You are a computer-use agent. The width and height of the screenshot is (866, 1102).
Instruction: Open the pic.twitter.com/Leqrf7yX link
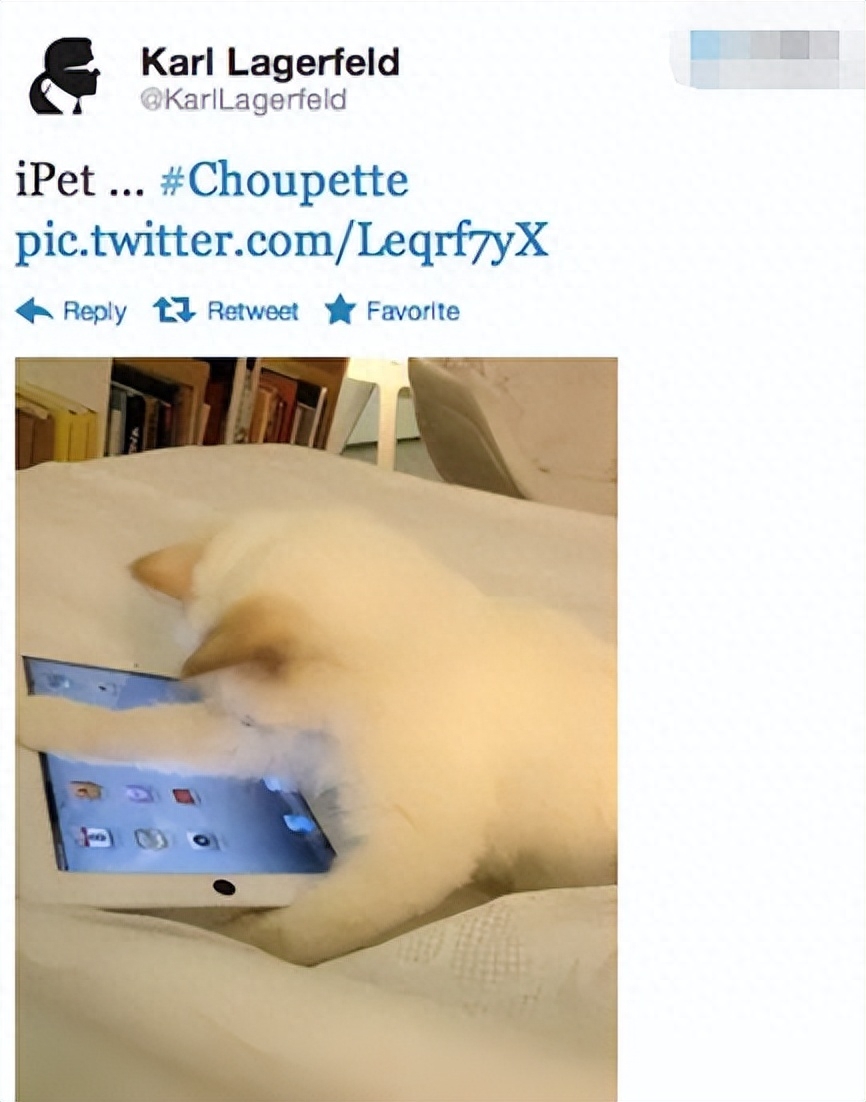tap(281, 241)
